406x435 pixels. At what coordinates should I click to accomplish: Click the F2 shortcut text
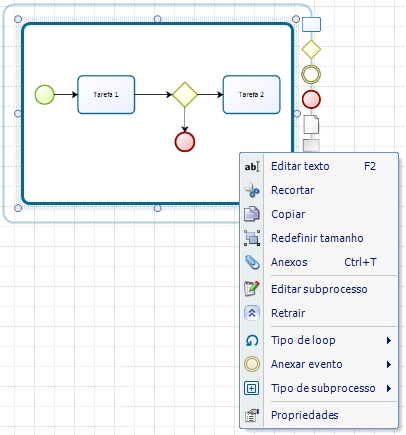tap(370, 166)
